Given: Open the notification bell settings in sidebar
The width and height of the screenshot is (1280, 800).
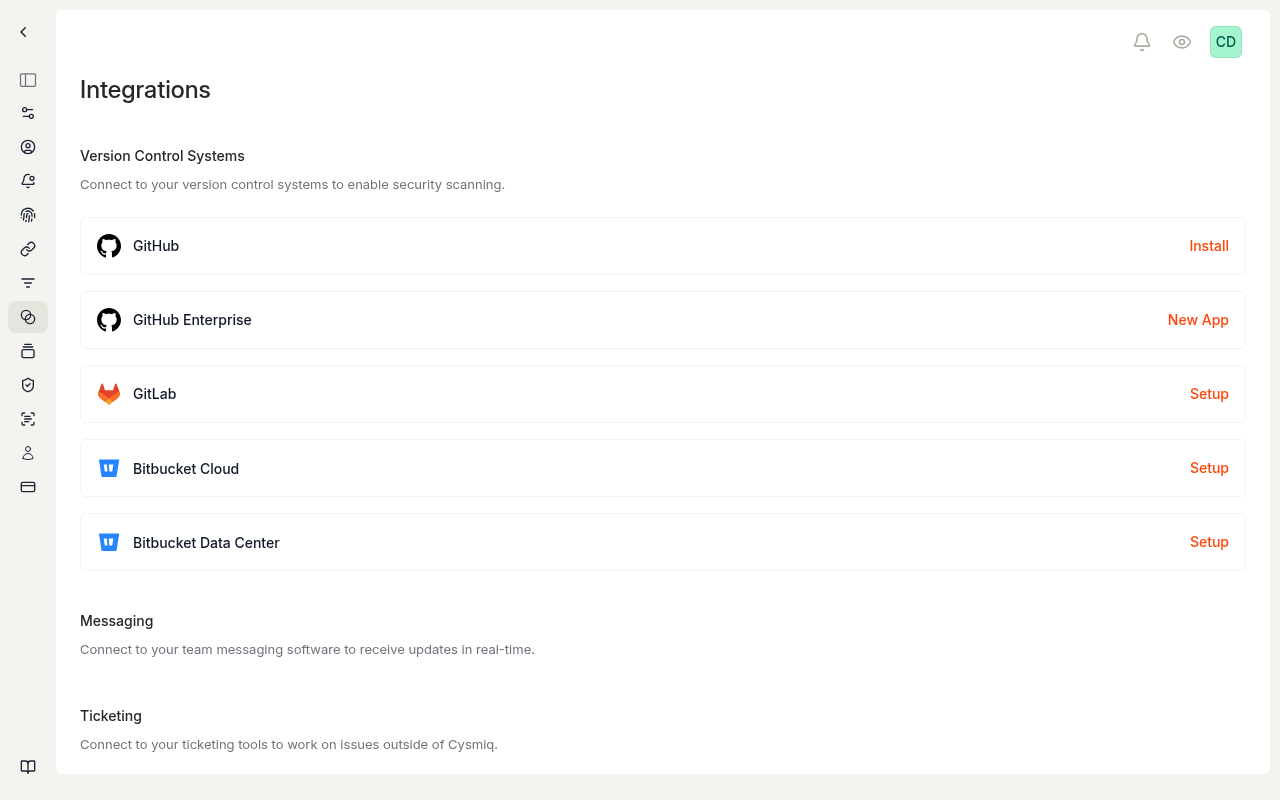Looking at the screenshot, I should 27,181.
